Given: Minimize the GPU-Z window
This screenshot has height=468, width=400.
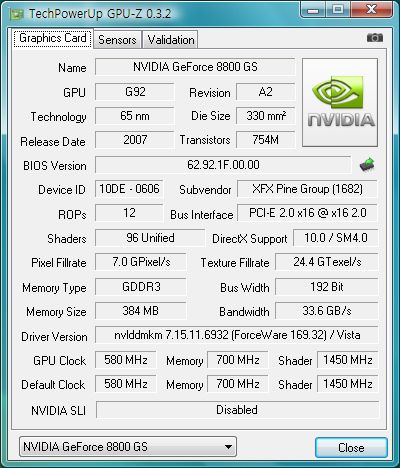Looking at the screenshot, I should click(x=313, y=10).
